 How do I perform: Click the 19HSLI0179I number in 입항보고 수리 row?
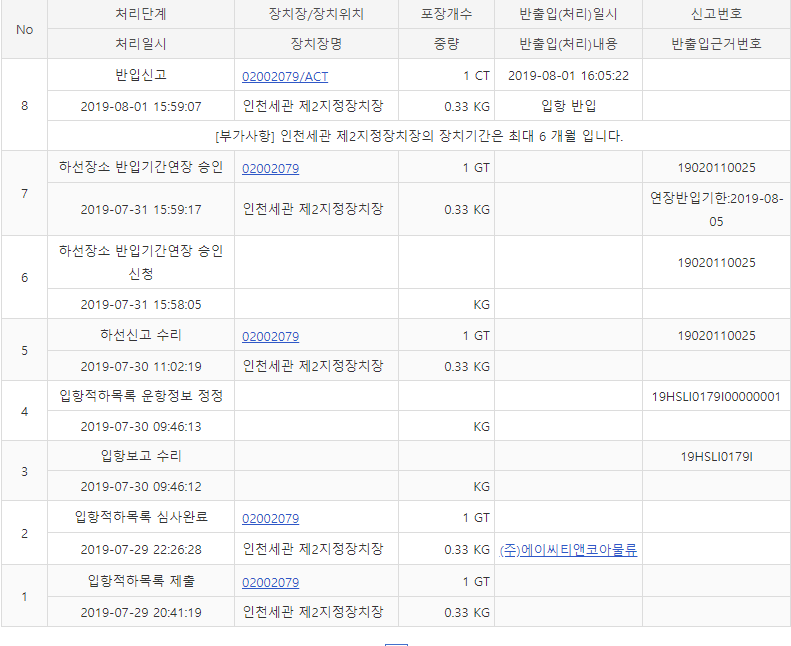[x=716, y=457]
